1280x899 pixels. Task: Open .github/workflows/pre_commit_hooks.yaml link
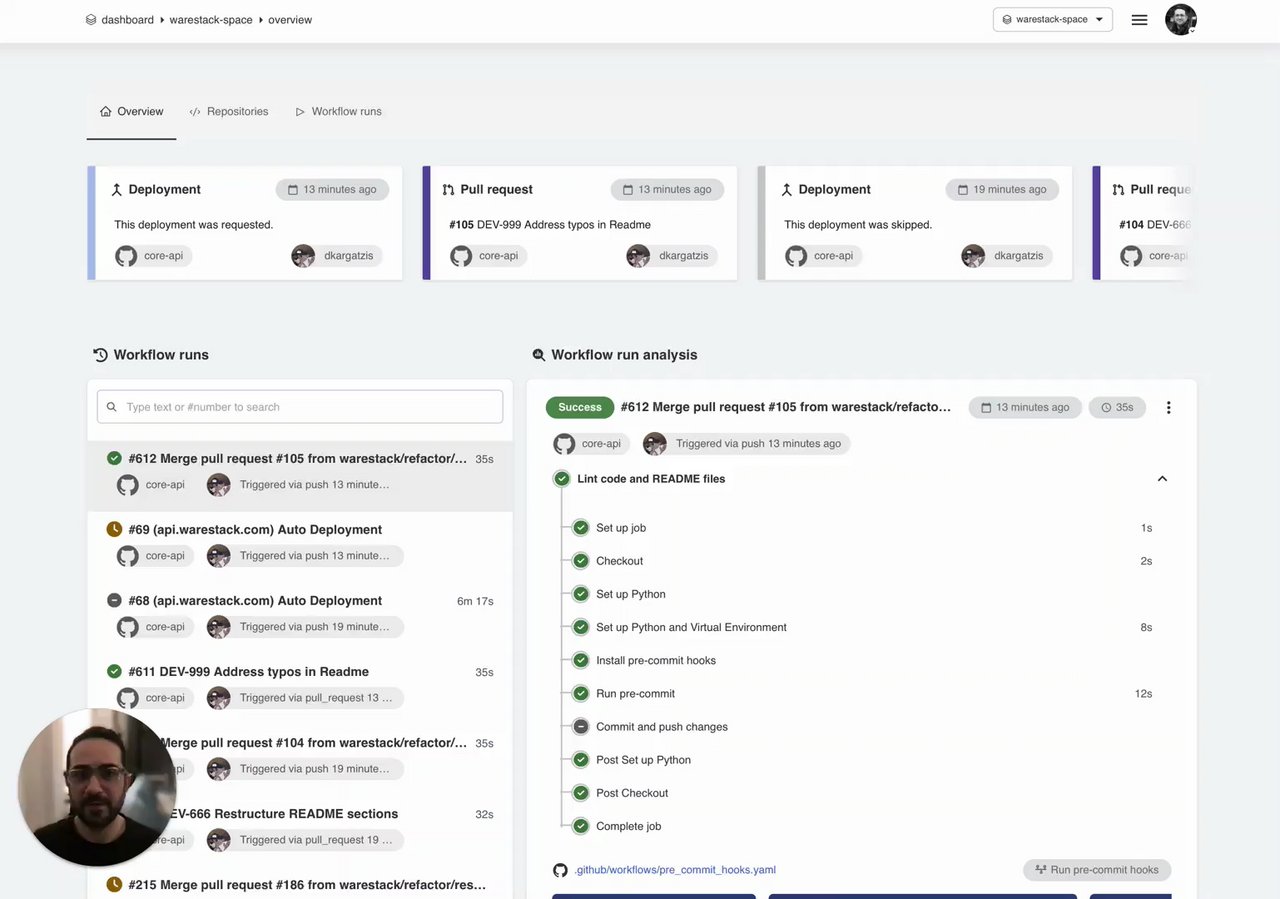(x=675, y=870)
